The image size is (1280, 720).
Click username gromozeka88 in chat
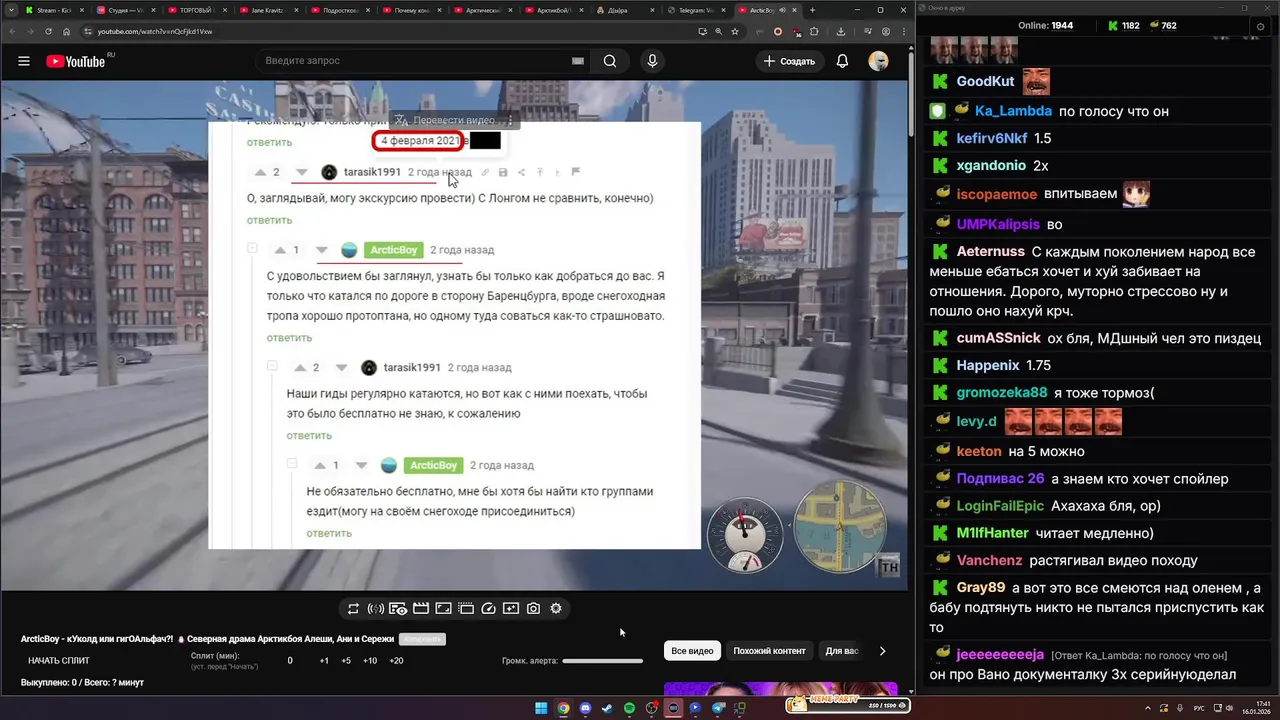(x=1002, y=393)
